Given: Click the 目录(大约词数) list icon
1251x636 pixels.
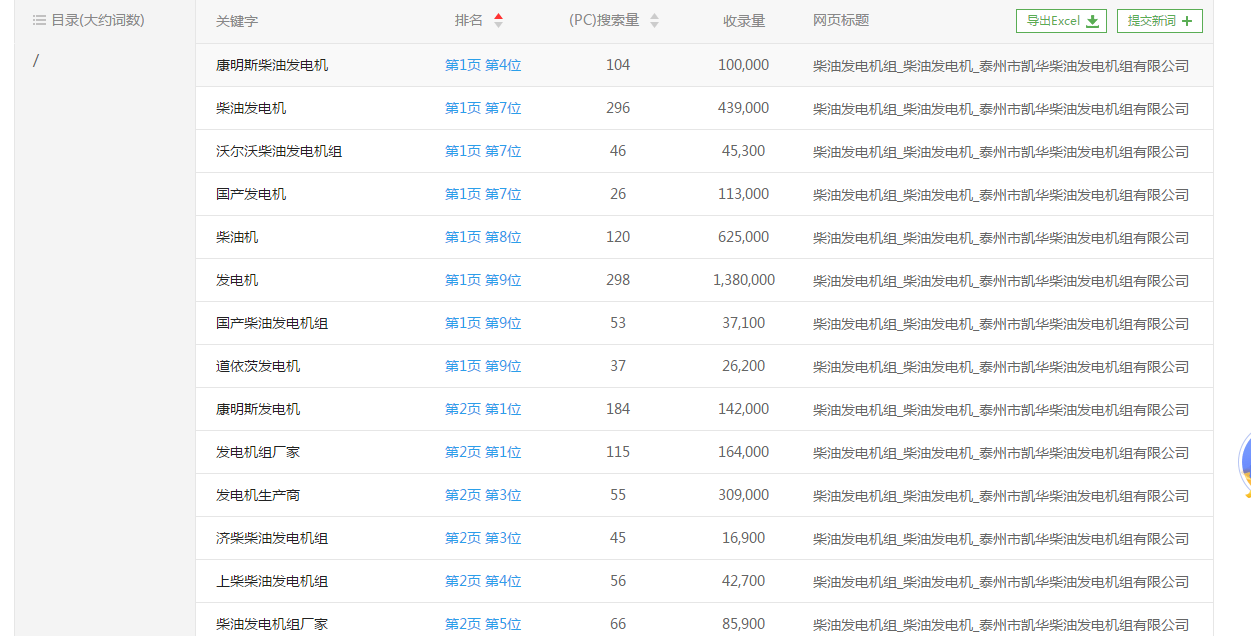Looking at the screenshot, I should (40, 20).
